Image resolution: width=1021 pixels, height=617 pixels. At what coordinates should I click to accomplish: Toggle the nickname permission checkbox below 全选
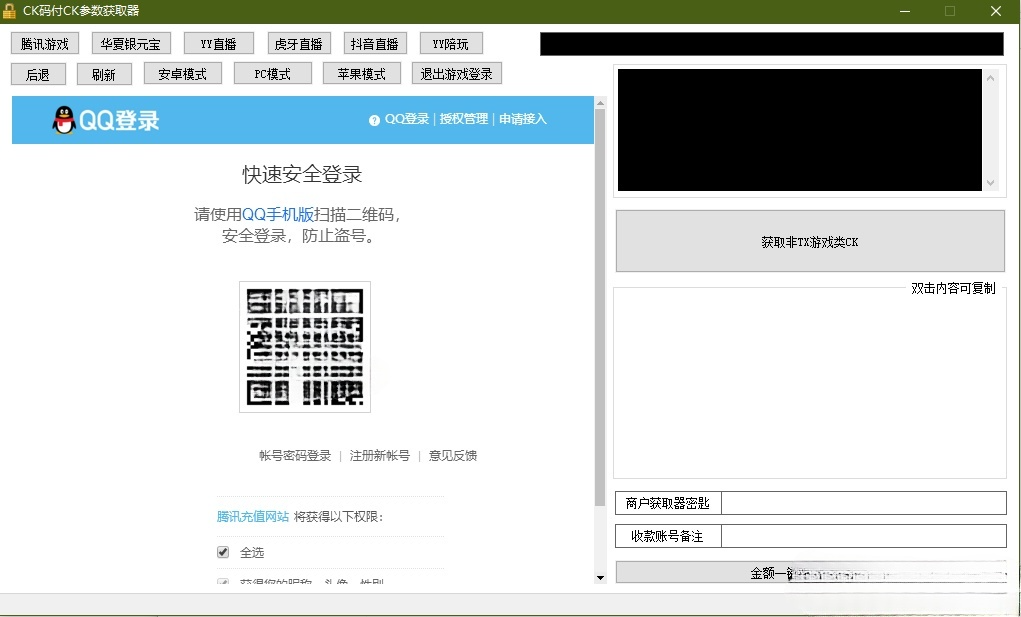coord(224,580)
